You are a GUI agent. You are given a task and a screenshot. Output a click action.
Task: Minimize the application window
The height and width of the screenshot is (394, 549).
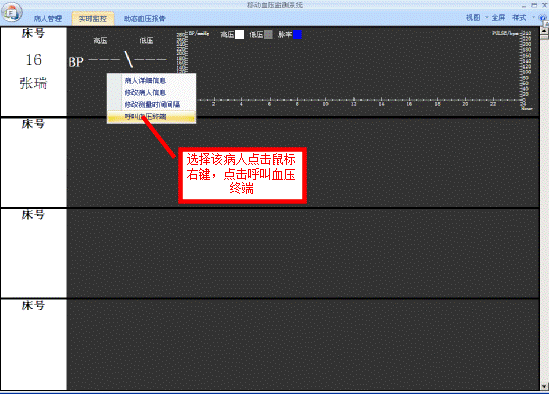[524, 5]
